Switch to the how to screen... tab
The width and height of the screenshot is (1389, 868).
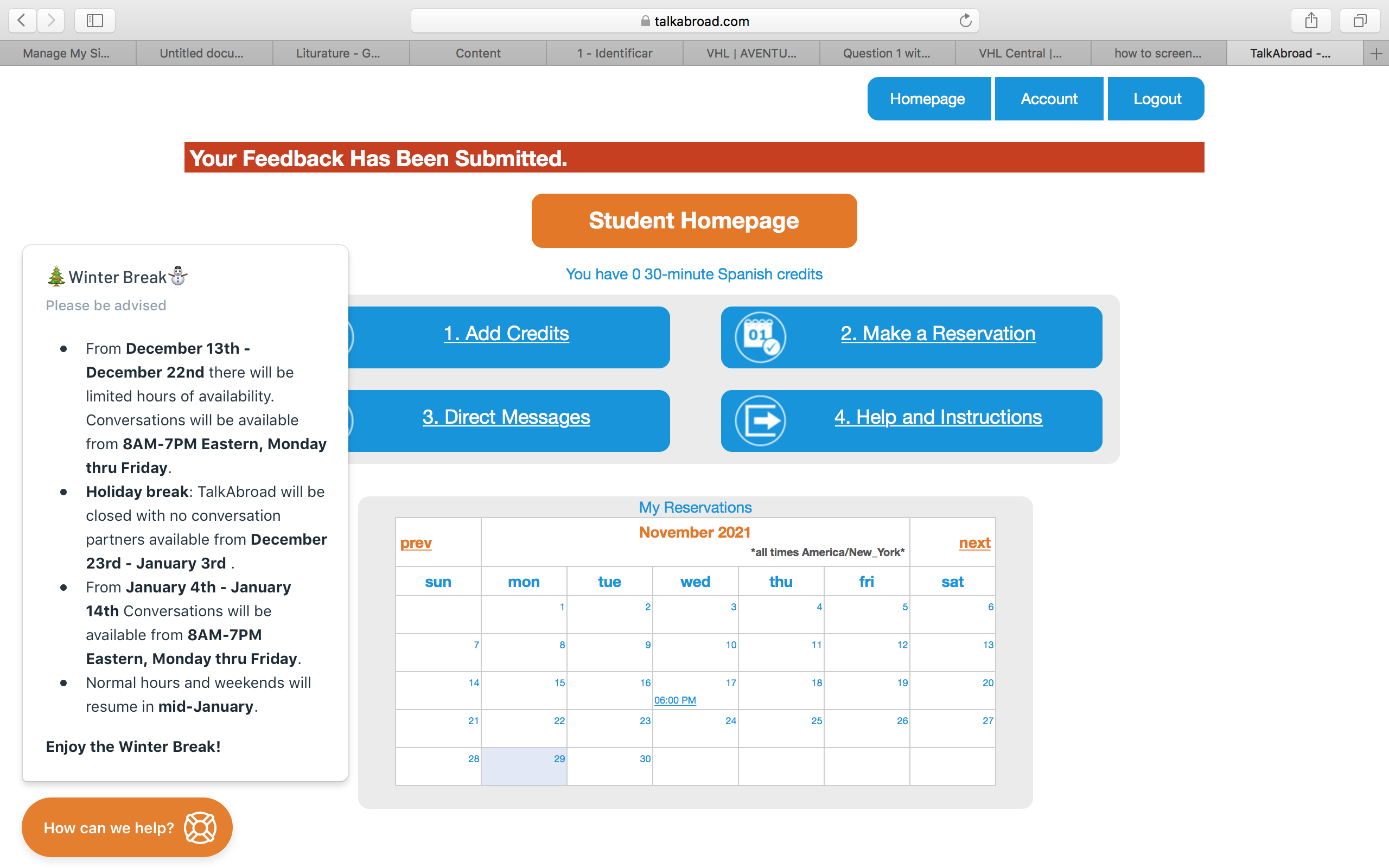tap(1158, 53)
